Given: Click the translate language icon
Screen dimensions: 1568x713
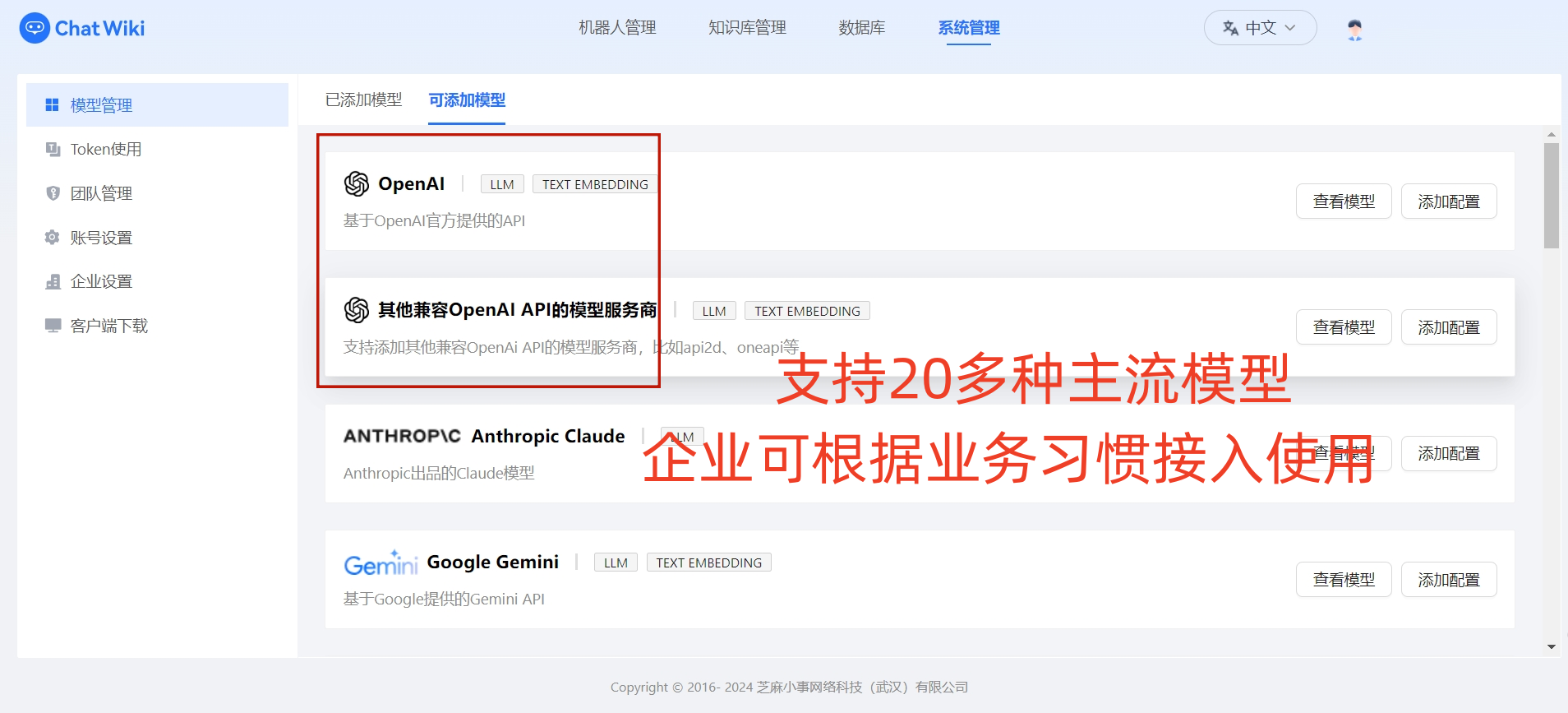Looking at the screenshot, I should click(1230, 28).
